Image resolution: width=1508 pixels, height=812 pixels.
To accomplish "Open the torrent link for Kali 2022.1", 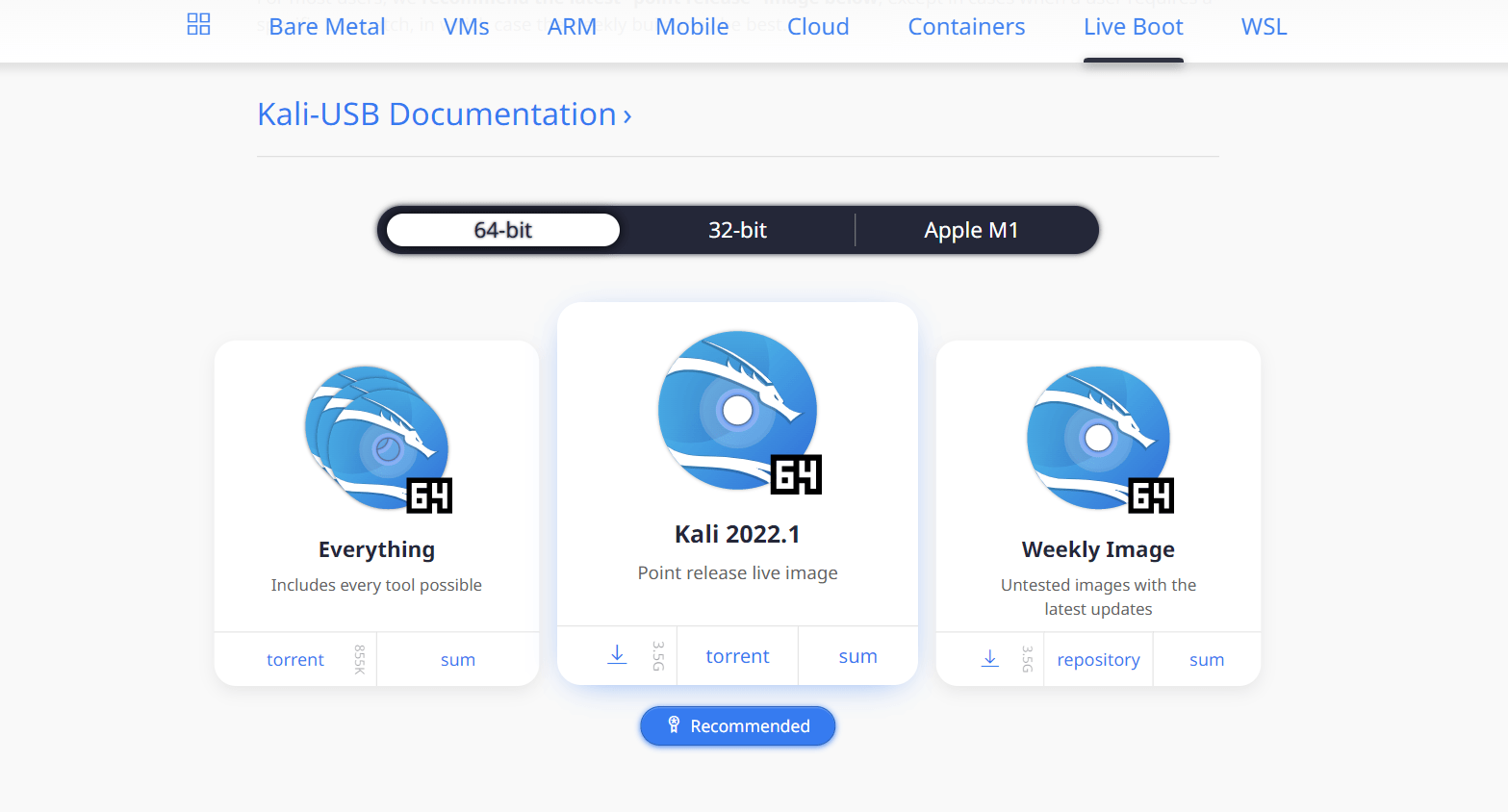I will pos(737,655).
